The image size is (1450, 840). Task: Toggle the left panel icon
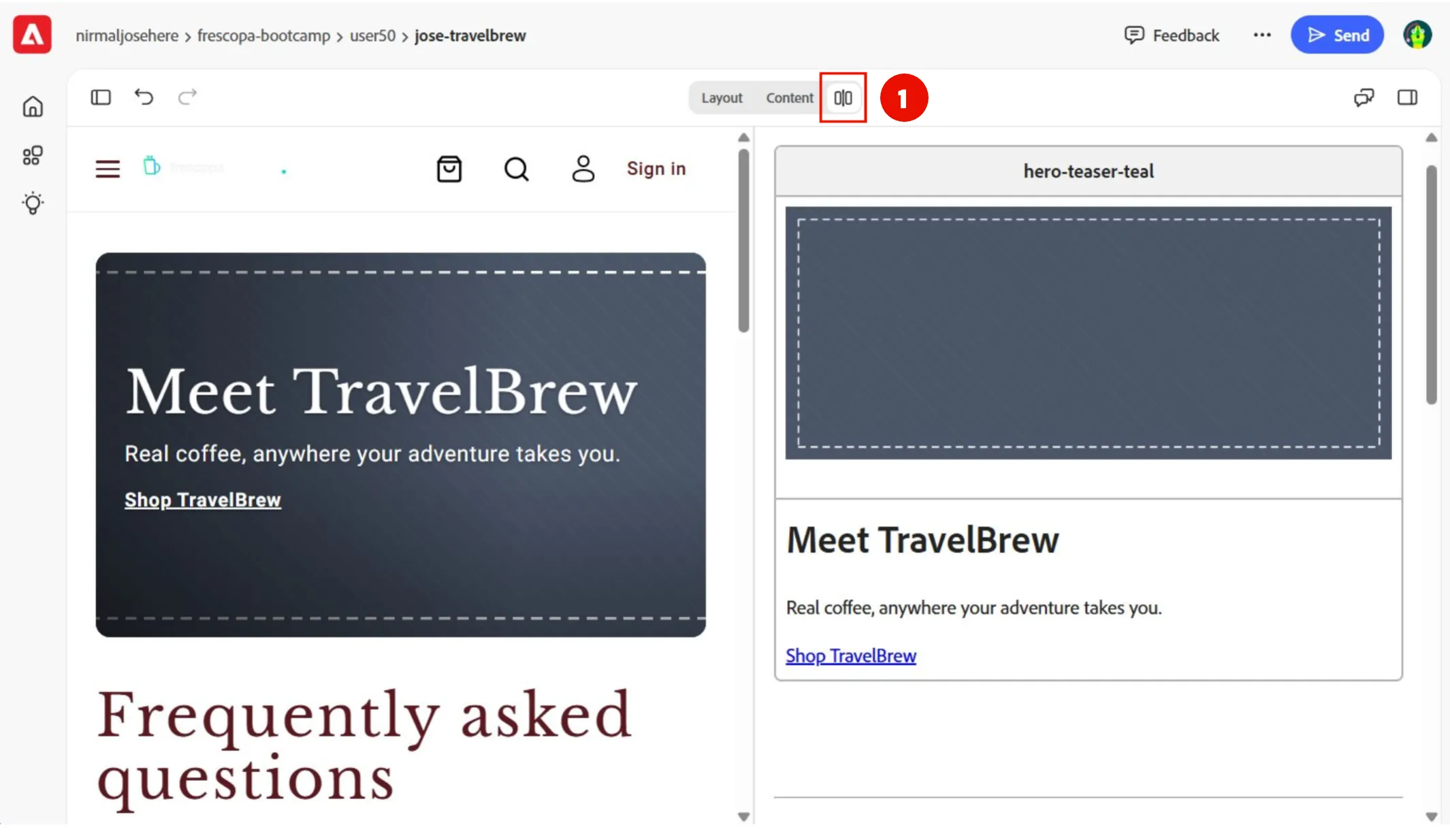pyautogui.click(x=101, y=97)
